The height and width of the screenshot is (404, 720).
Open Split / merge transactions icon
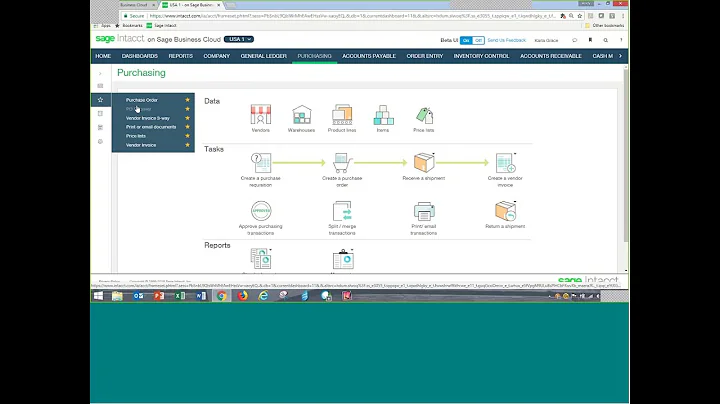pos(342,211)
